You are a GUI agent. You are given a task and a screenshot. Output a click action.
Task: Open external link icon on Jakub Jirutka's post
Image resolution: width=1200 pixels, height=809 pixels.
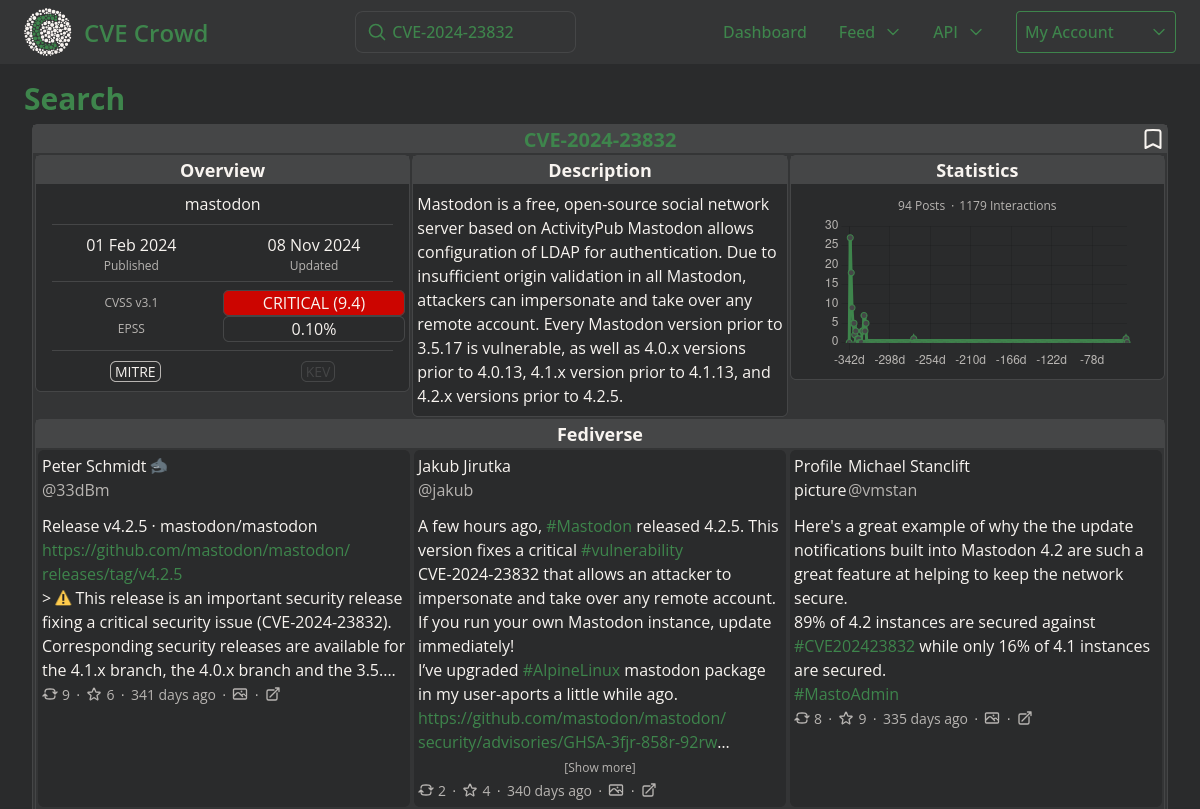point(649,790)
